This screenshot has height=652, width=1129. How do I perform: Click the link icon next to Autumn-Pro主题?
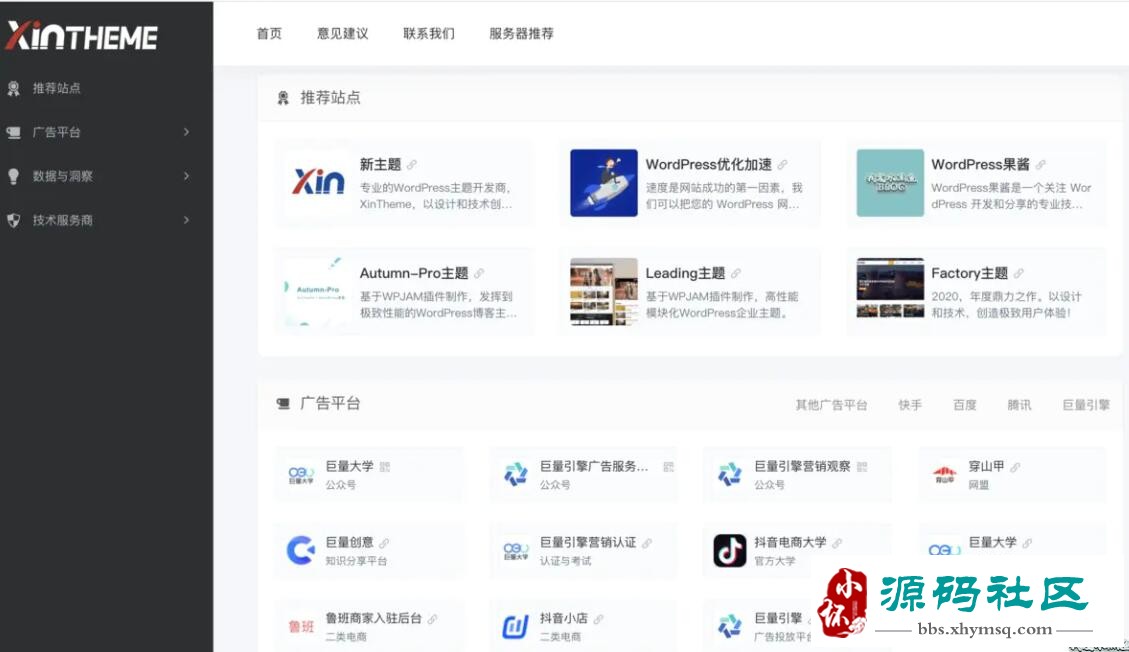pos(479,273)
